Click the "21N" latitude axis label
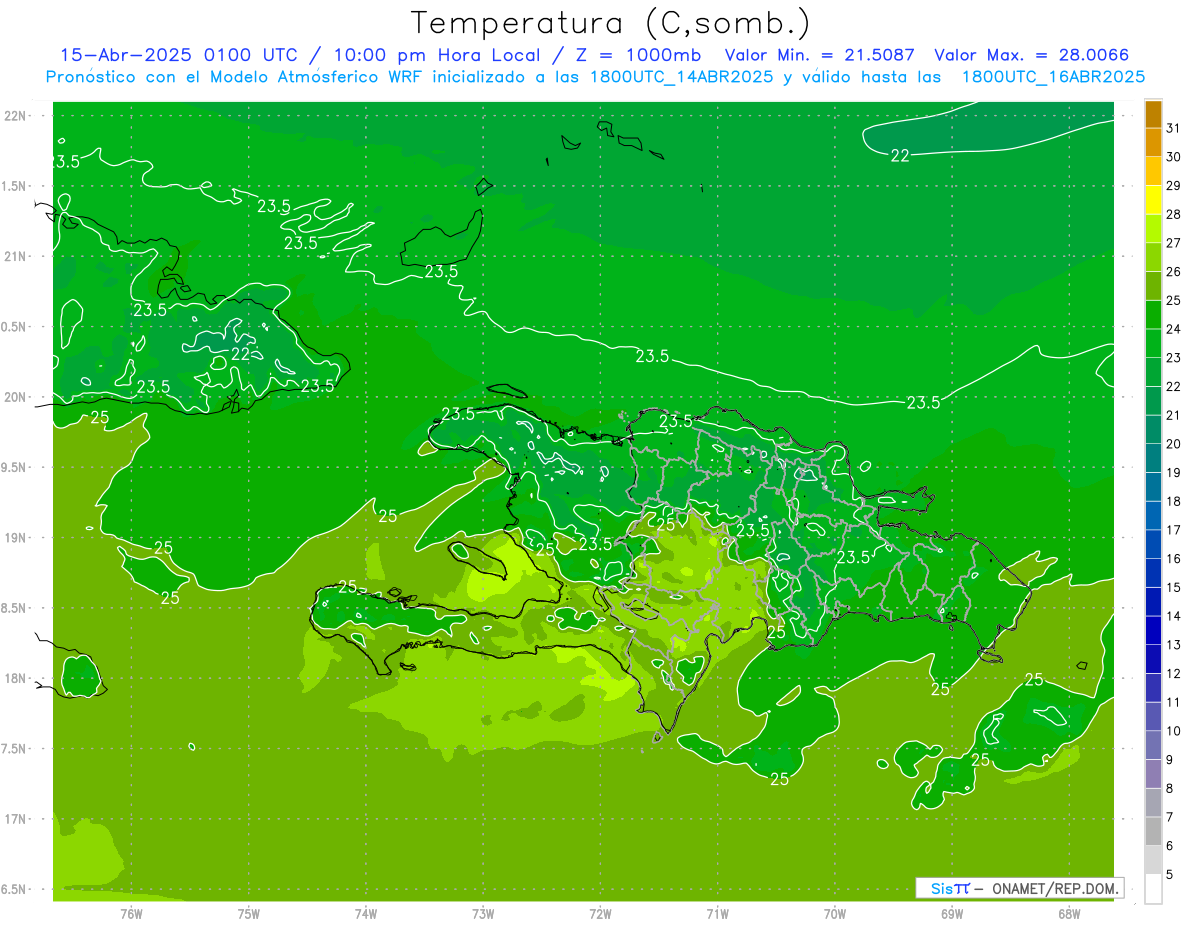 [x=15, y=256]
